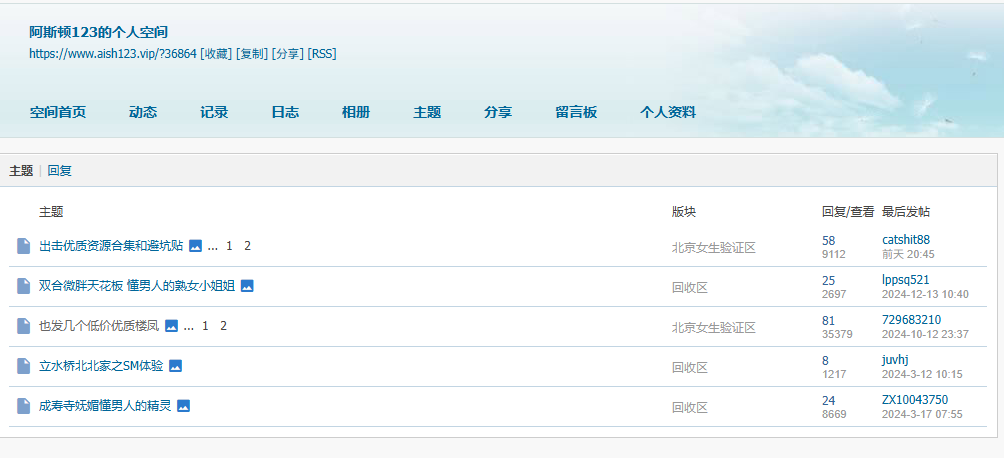
Task: Open the 空间首页 navigation tab
Action: click(58, 112)
